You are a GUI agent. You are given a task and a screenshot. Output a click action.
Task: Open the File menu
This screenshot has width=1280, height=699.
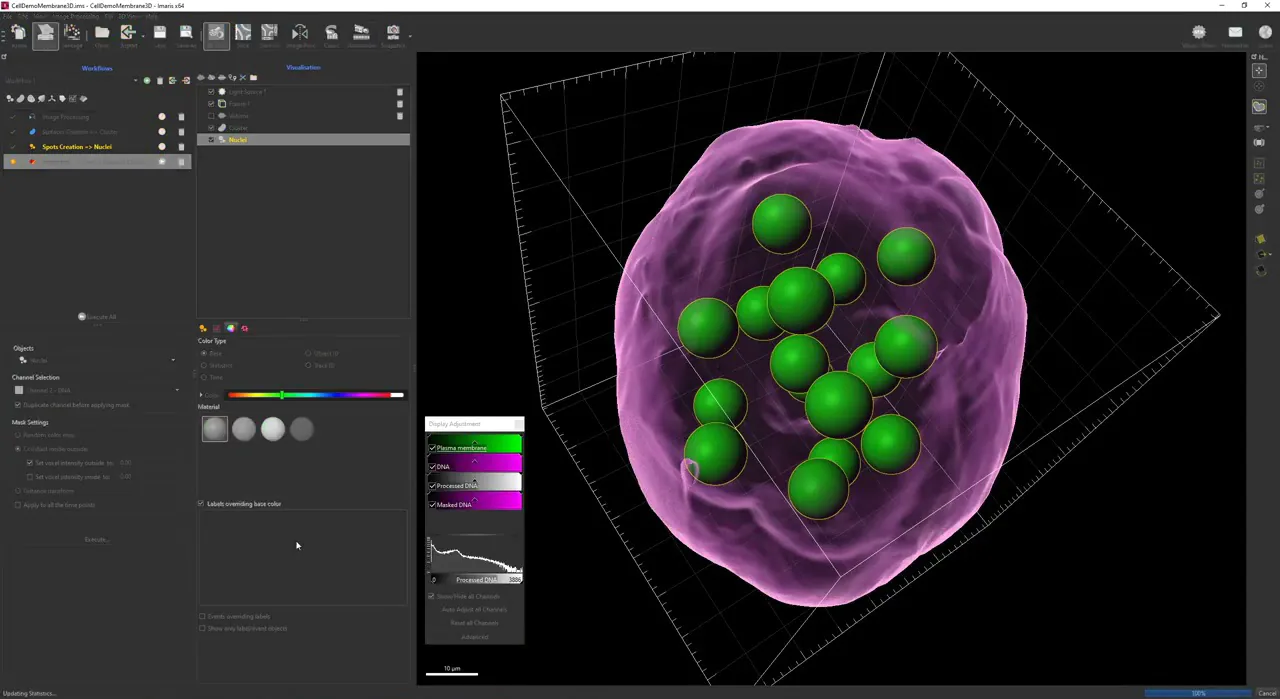(x=7, y=17)
